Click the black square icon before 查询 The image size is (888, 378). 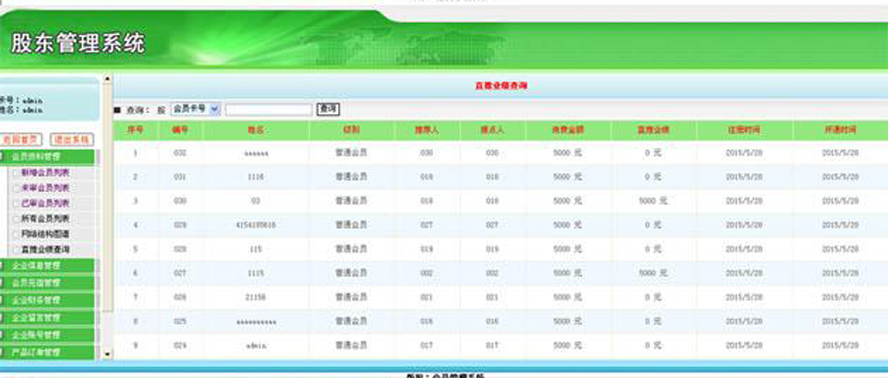118,110
